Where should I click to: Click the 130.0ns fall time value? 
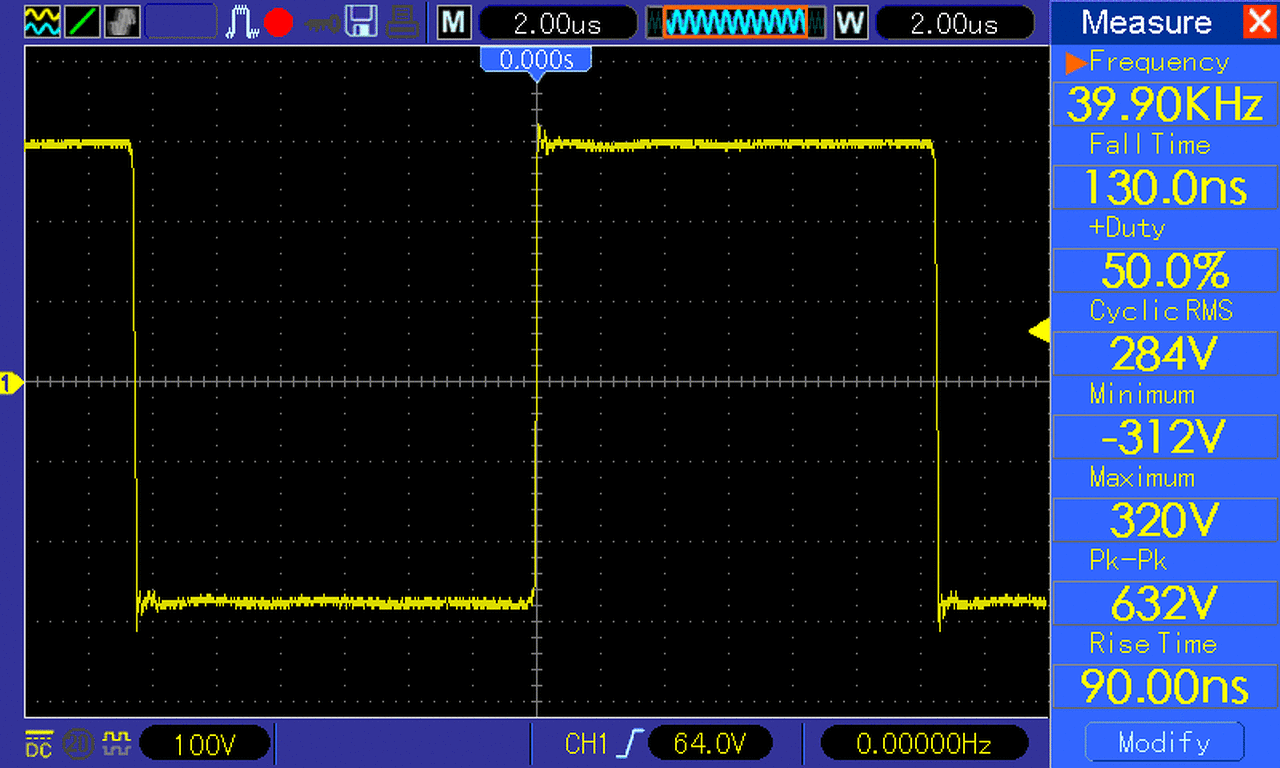pyautogui.click(x=1165, y=187)
